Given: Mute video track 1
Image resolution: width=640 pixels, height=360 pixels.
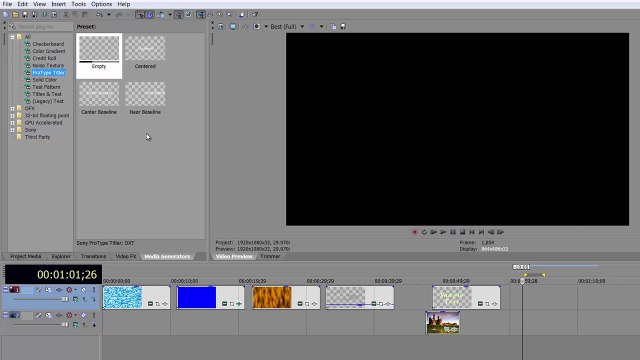Looking at the screenshot, I should point(84,290).
